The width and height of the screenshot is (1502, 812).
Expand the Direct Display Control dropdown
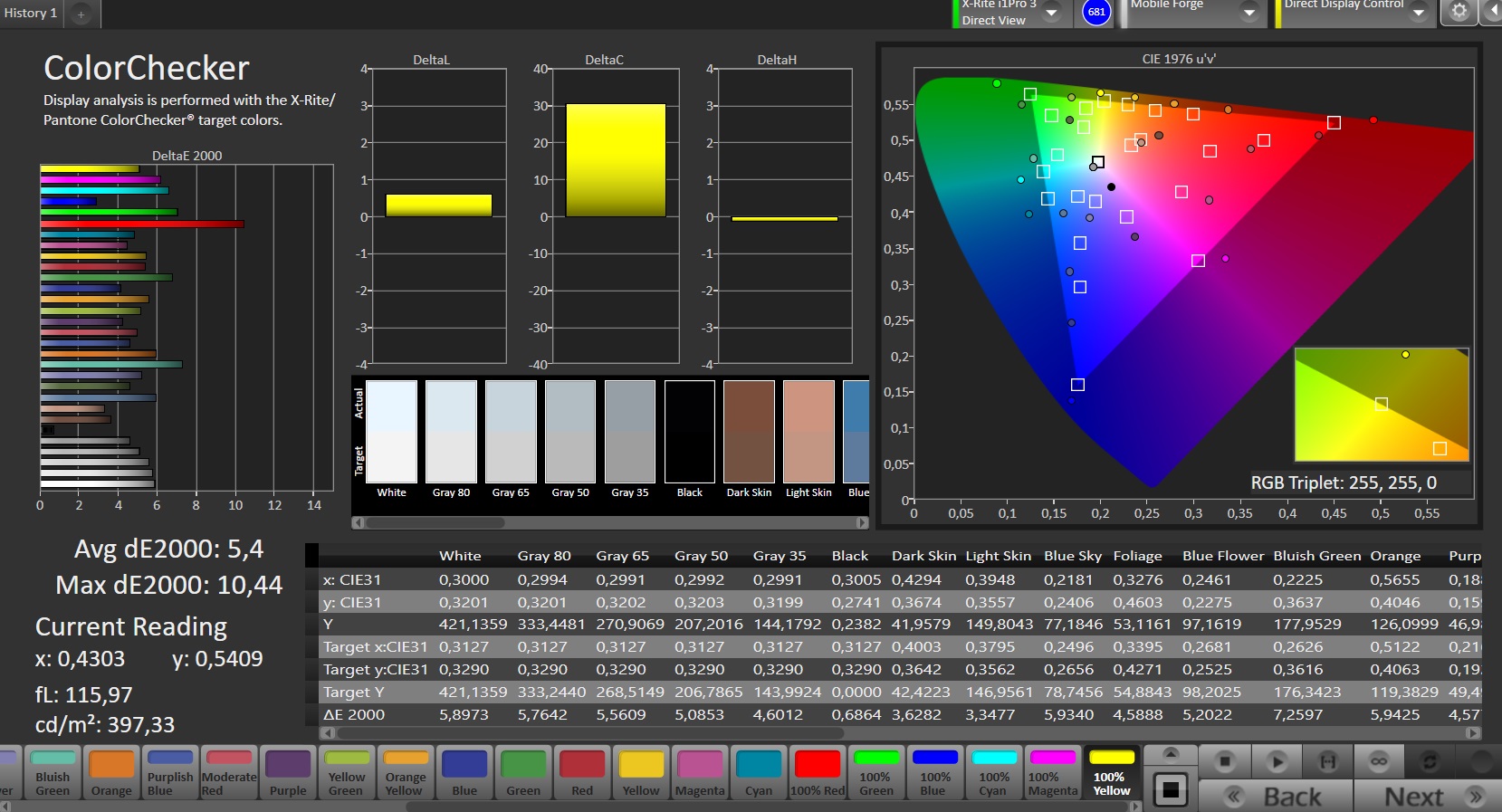point(1419,13)
